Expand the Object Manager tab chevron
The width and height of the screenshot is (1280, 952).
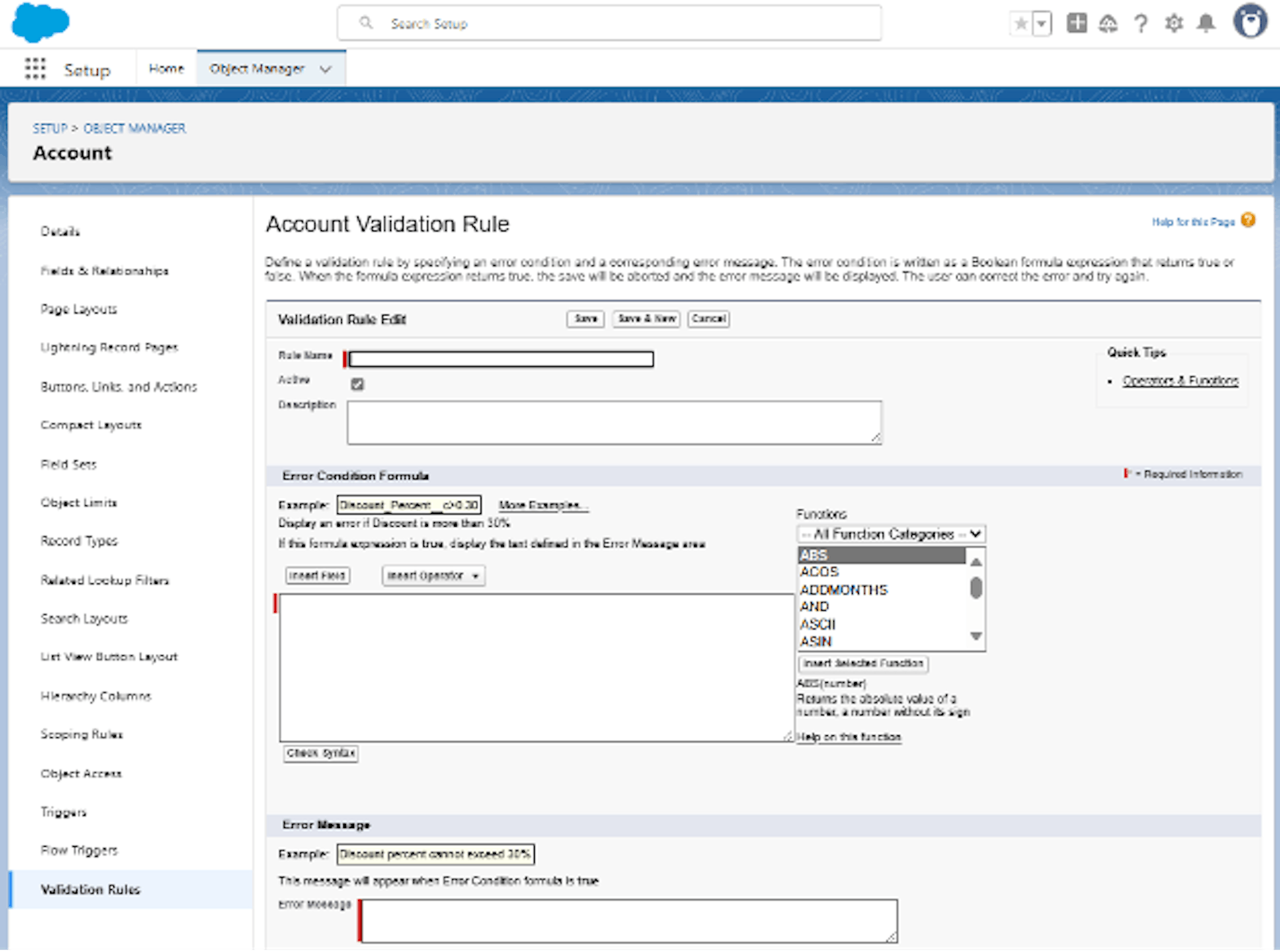click(x=325, y=69)
